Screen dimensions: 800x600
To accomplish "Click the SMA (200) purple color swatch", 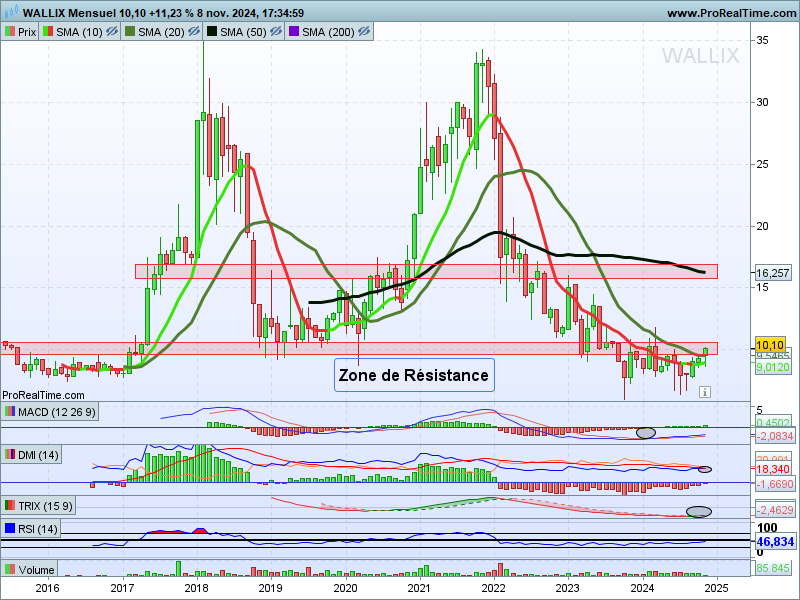I will pyautogui.click(x=294, y=32).
